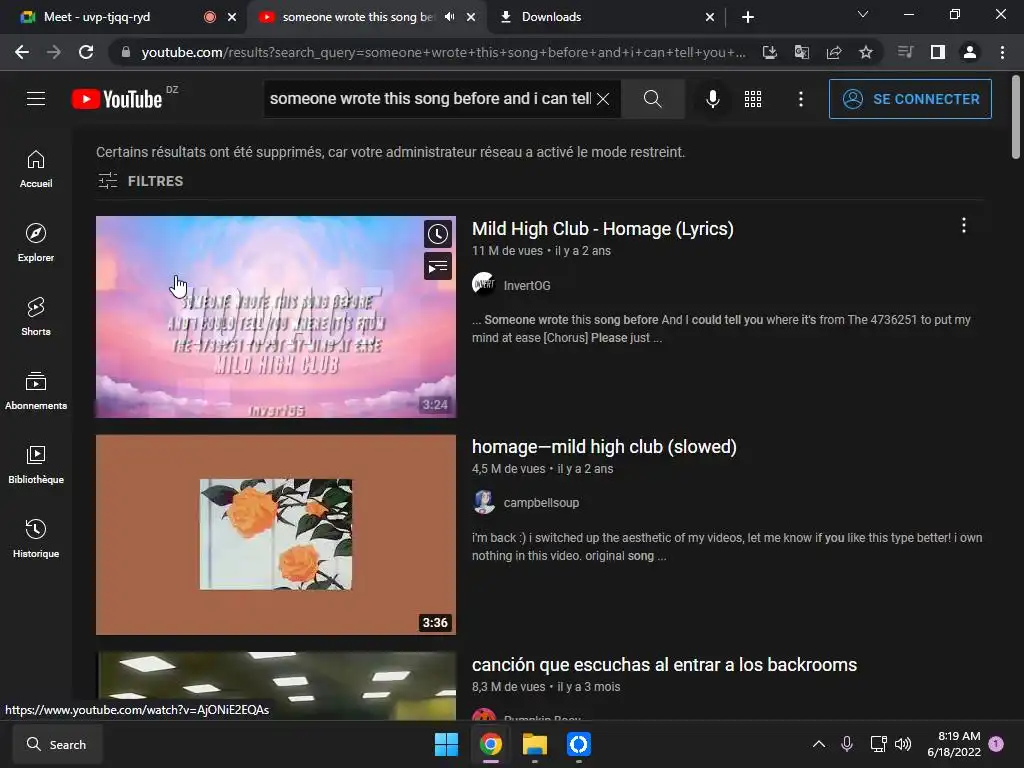This screenshot has height=768, width=1024.
Task: Open Chrome from the taskbar
Action: tap(491, 744)
